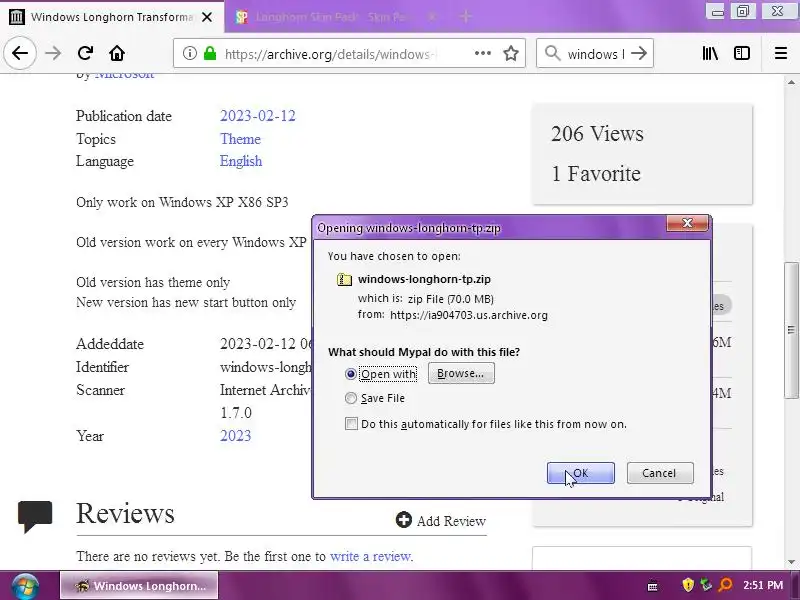Click the '1 Favorite' text
The height and width of the screenshot is (600, 800).
[x=596, y=174]
